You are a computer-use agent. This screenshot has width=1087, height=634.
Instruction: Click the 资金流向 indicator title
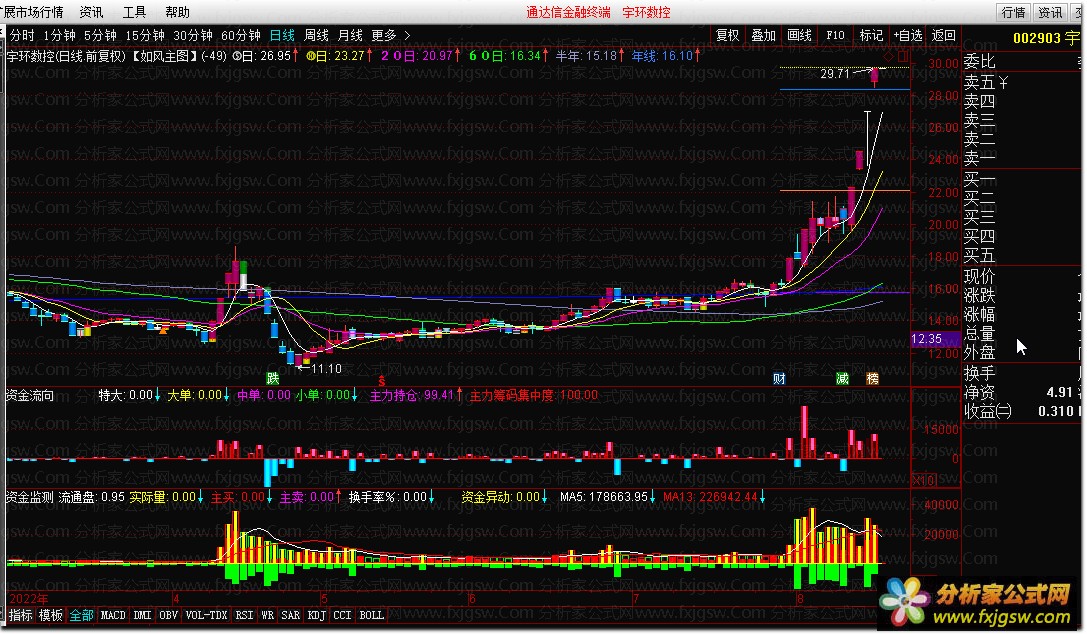click(x=30, y=396)
